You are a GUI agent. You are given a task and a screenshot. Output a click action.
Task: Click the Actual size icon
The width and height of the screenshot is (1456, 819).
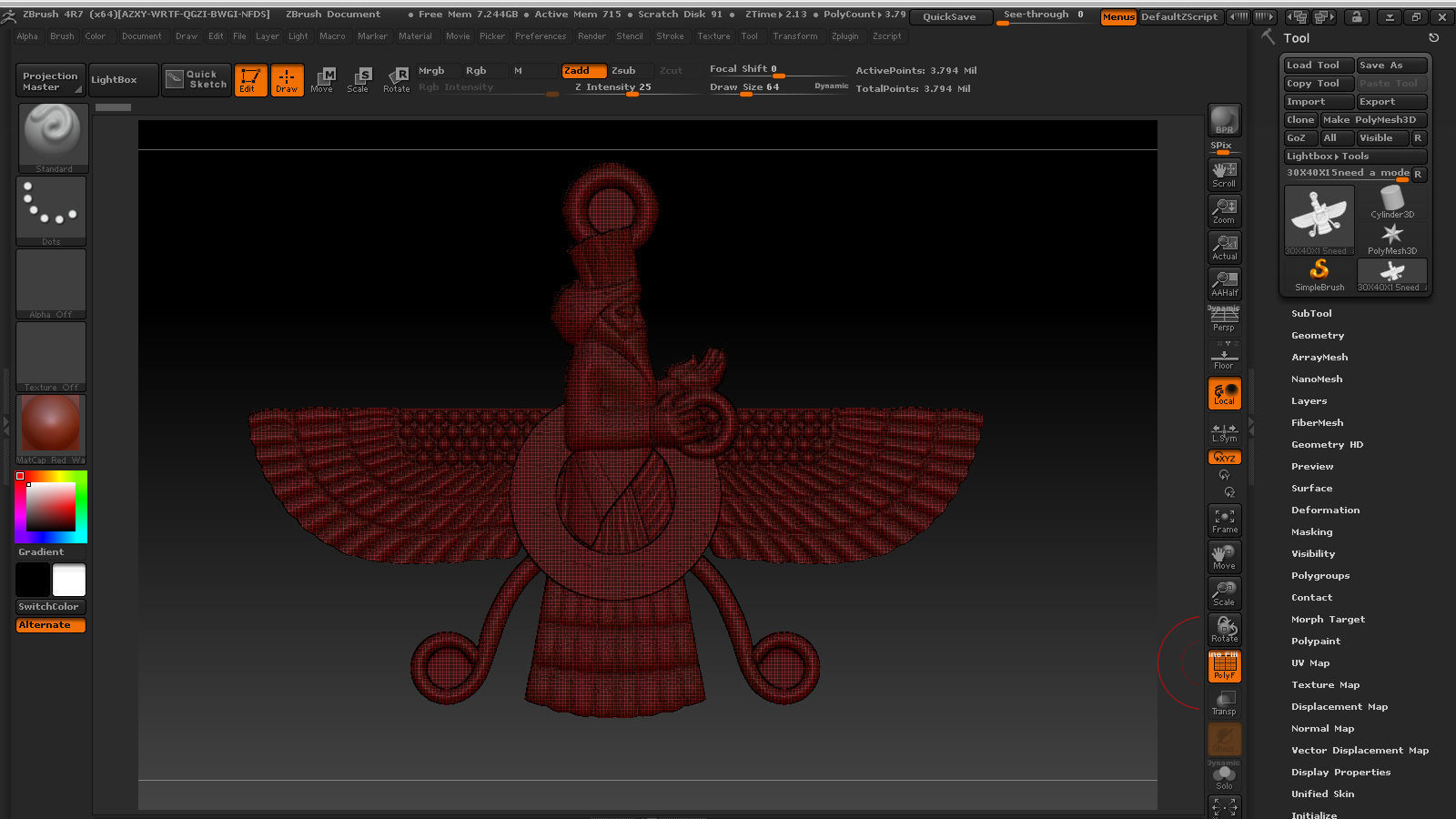(1224, 247)
